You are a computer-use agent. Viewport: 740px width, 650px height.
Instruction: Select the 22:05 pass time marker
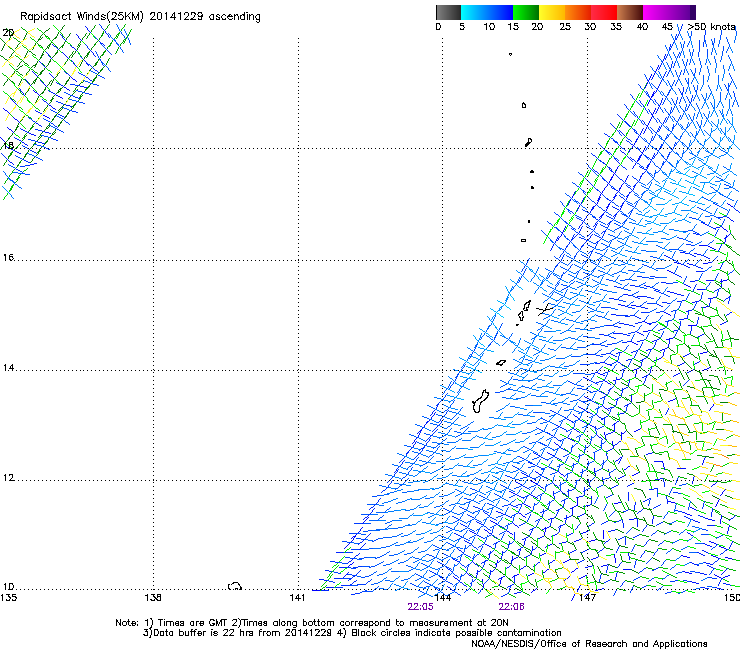tap(420, 607)
